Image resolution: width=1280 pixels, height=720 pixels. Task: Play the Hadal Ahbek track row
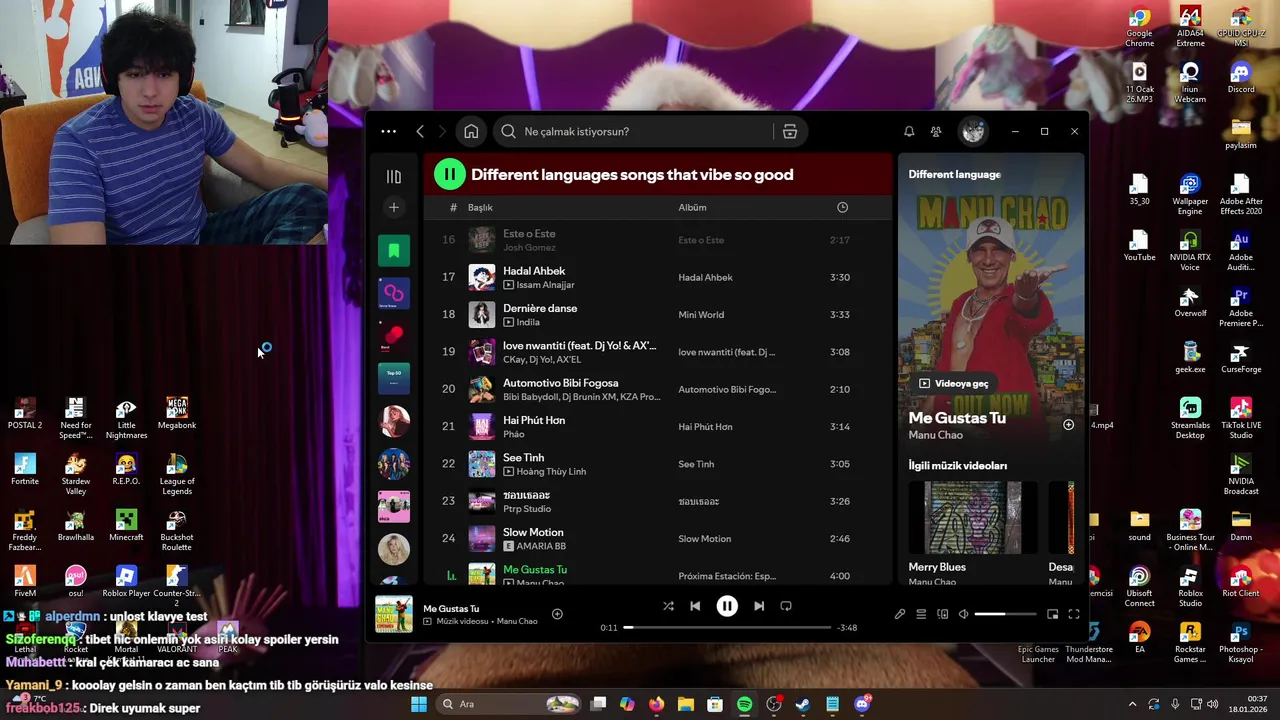655,277
